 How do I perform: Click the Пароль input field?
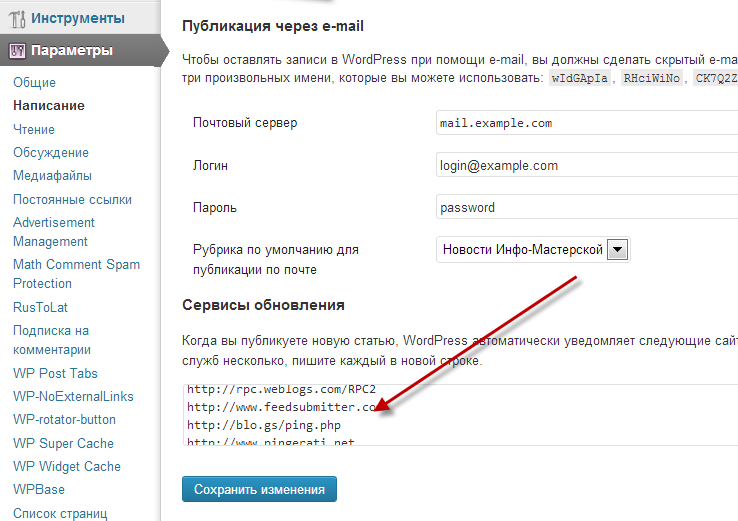(x=586, y=208)
